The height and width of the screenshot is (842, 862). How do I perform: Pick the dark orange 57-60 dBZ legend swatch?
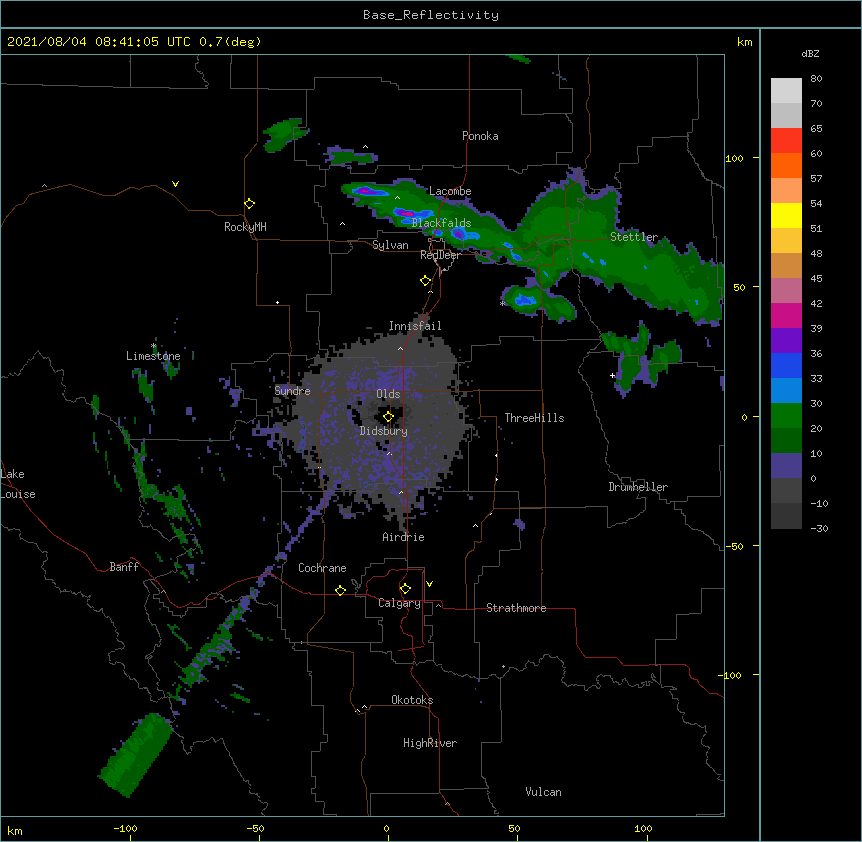[x=786, y=165]
